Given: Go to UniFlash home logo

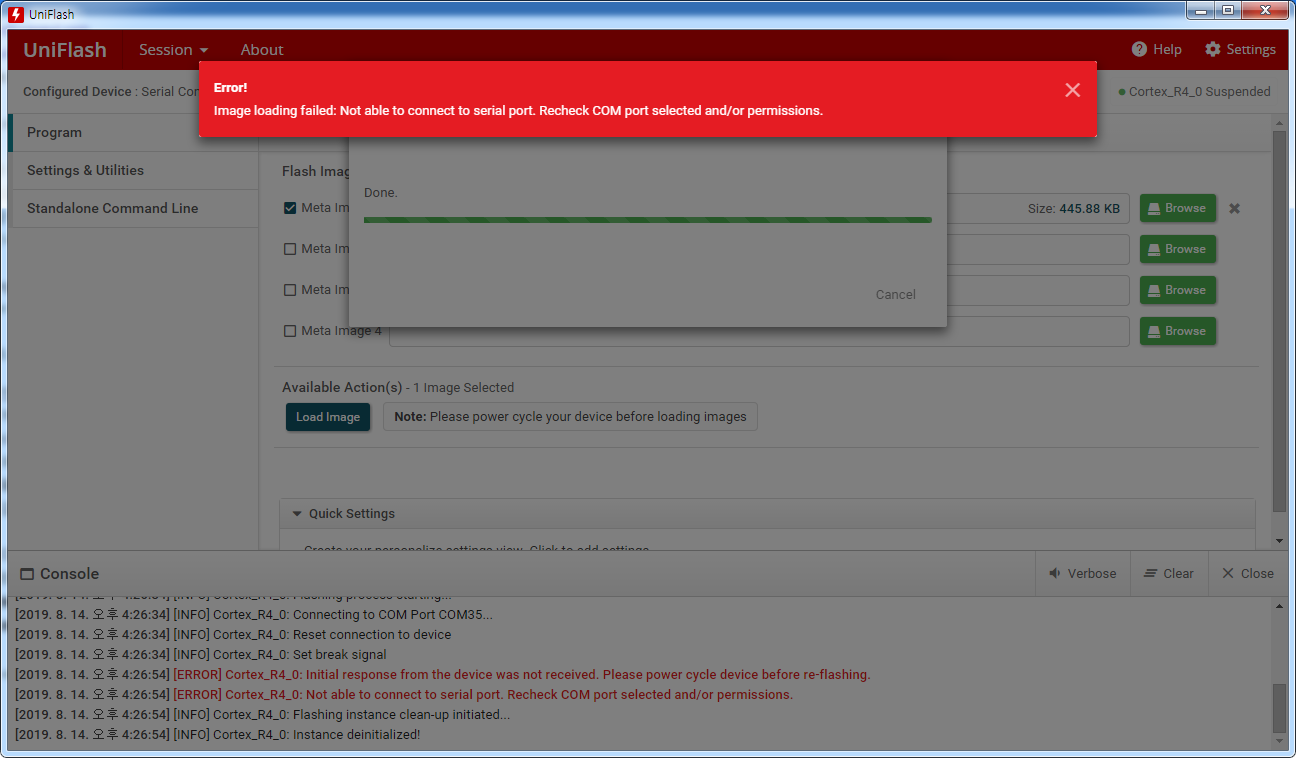Looking at the screenshot, I should click(65, 49).
